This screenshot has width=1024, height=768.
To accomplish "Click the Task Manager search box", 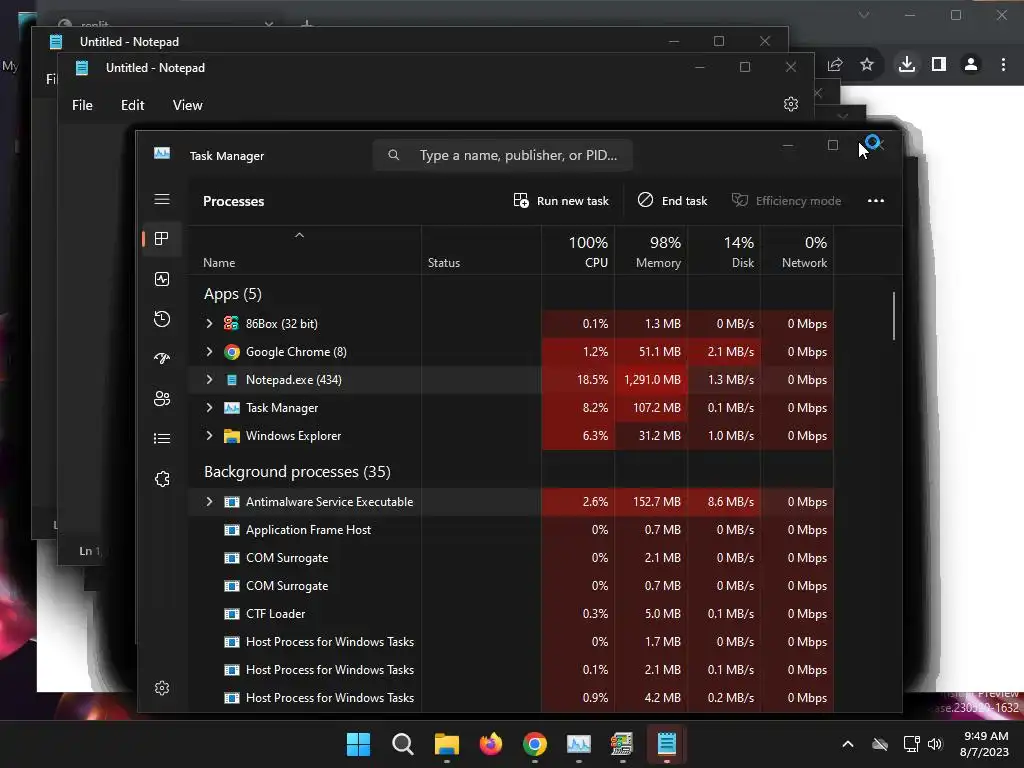I will (x=503, y=155).
